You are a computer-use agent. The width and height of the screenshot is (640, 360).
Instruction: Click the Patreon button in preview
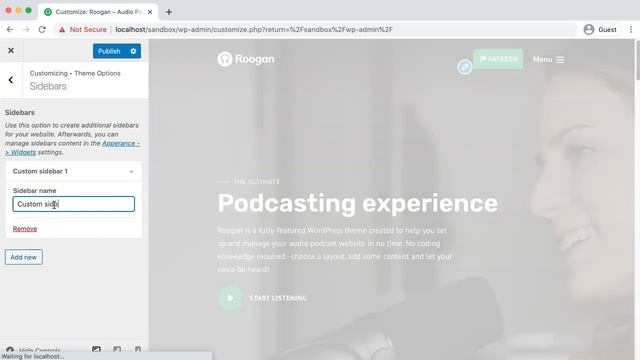[498, 59]
